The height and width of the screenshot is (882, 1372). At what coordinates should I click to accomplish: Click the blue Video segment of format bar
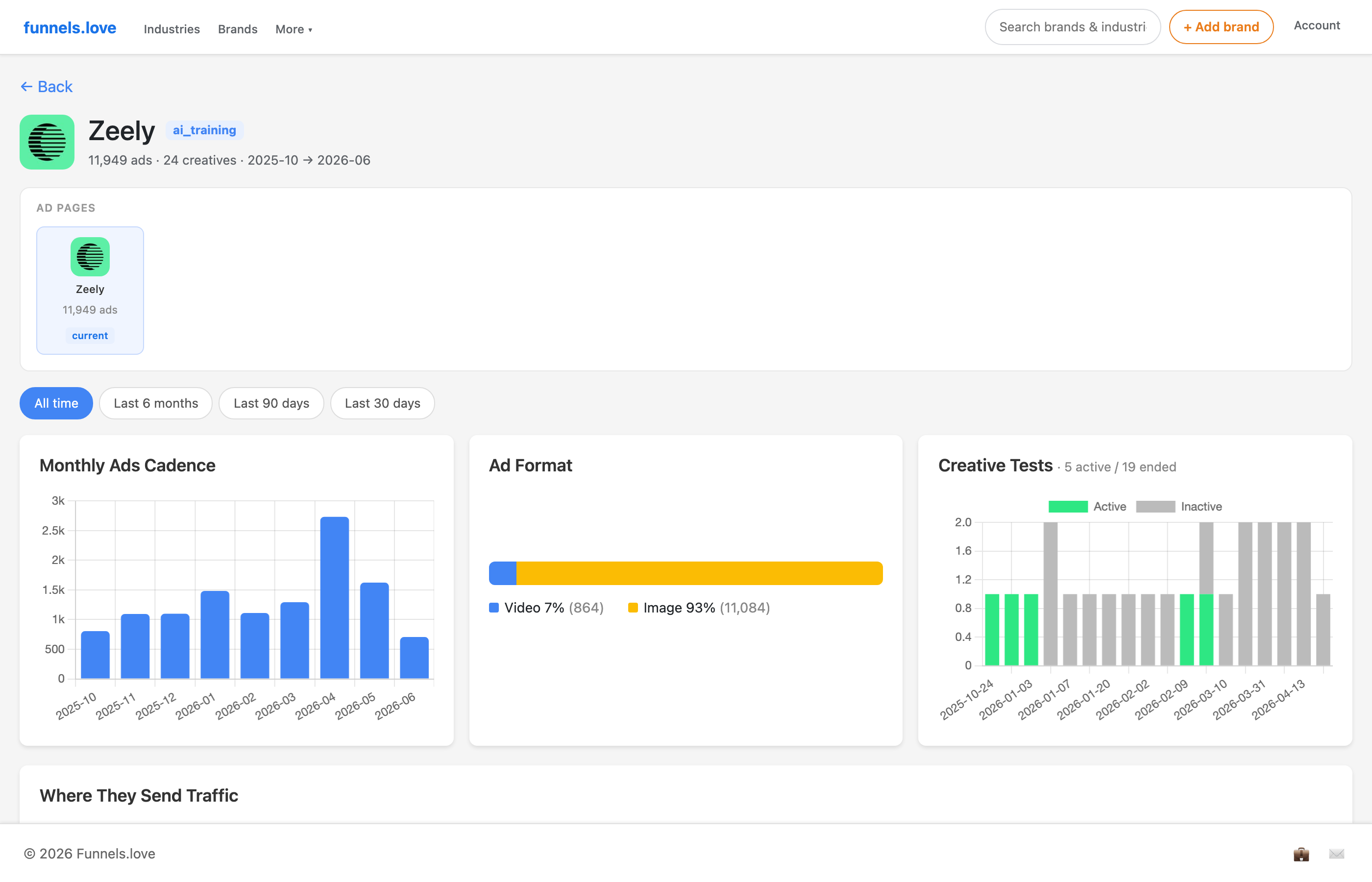[503, 573]
